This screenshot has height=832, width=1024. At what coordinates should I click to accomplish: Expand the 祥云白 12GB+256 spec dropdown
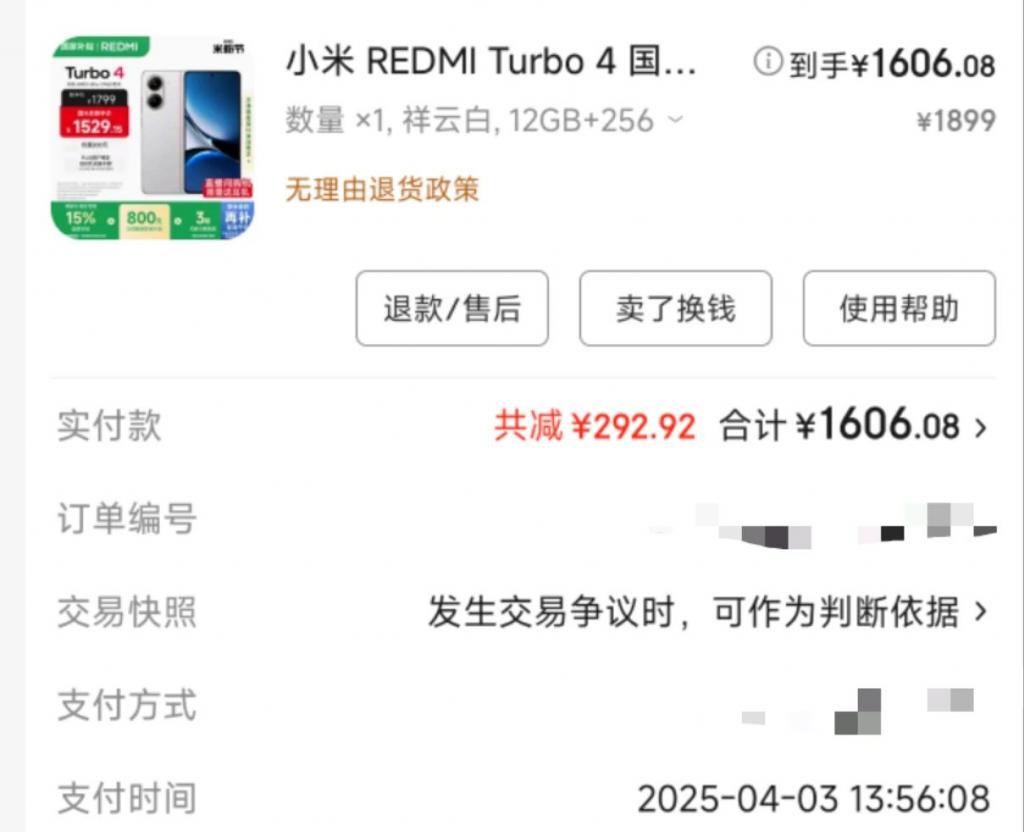675,120
